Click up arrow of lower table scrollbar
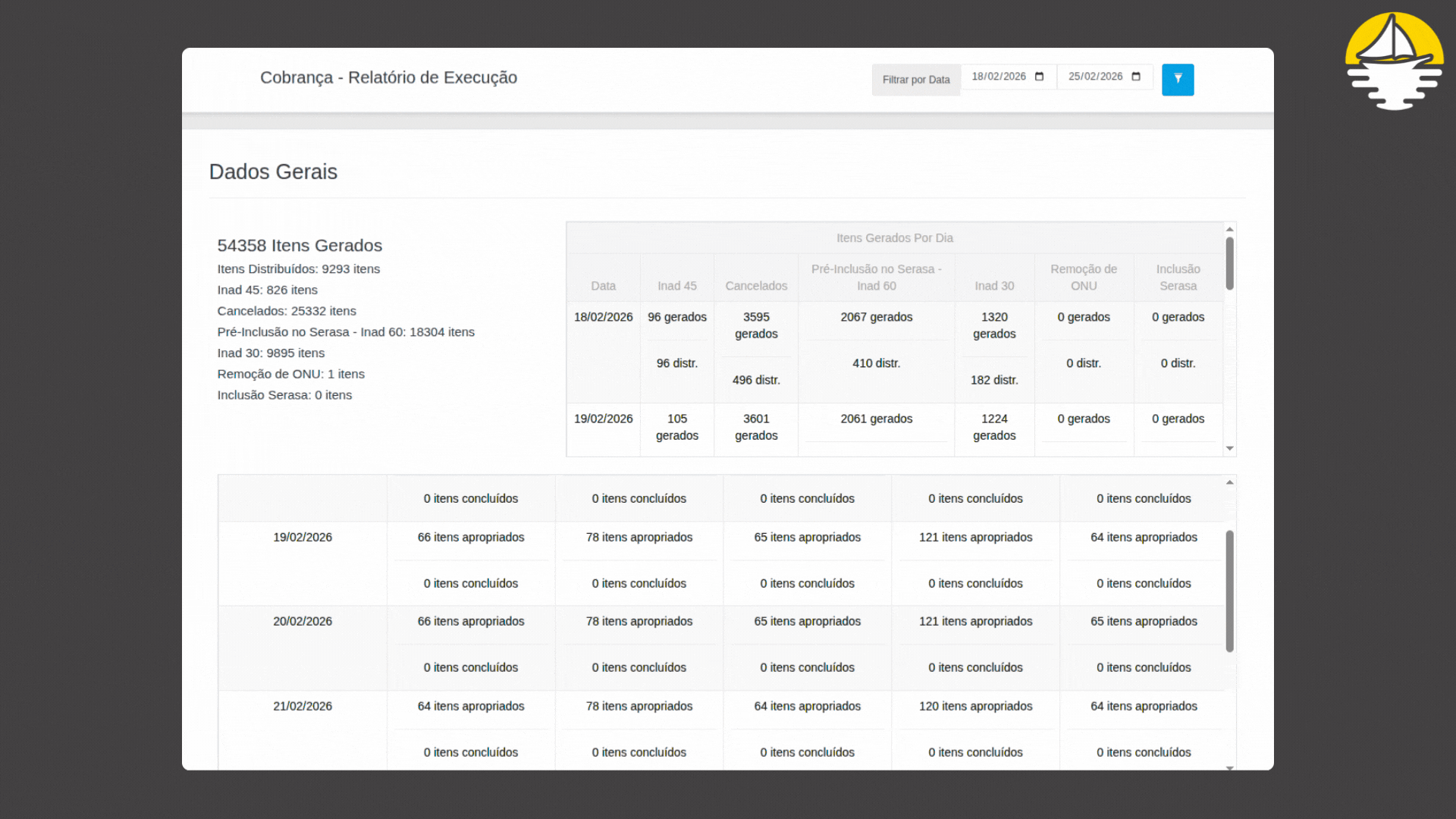Screen dimensions: 1456x819 click(x=1230, y=482)
